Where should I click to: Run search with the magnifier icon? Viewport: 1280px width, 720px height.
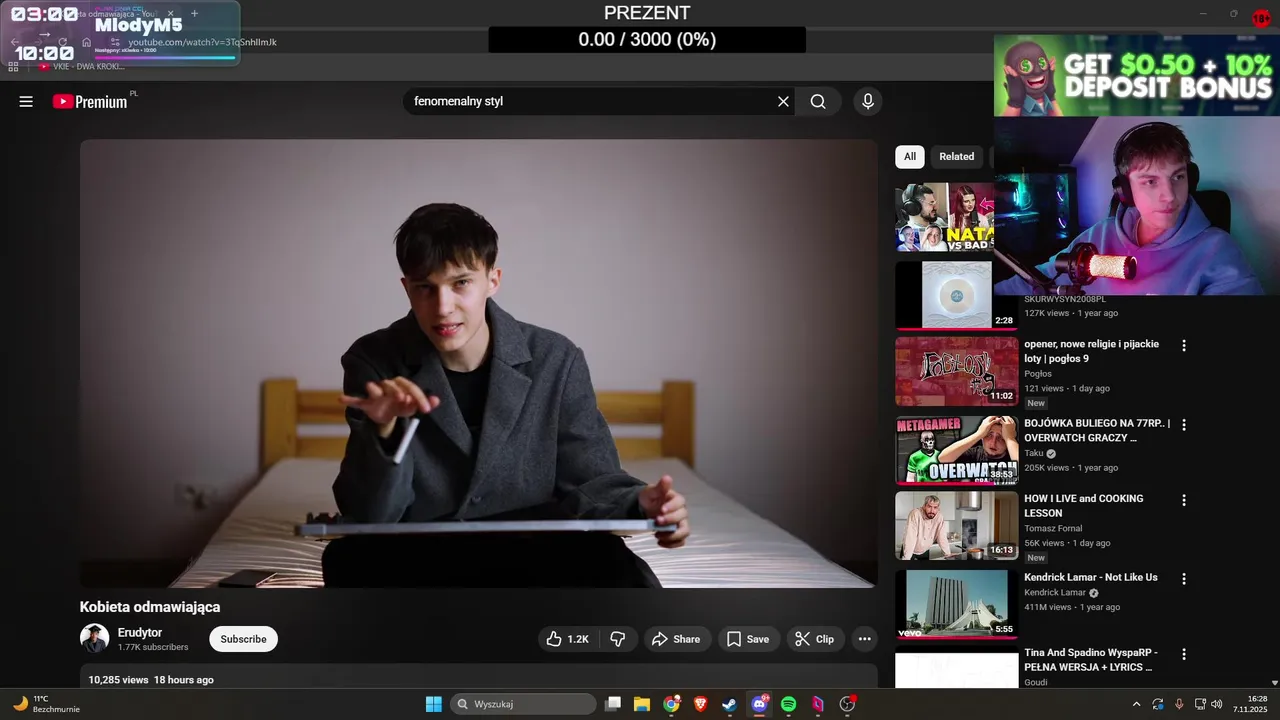818,101
